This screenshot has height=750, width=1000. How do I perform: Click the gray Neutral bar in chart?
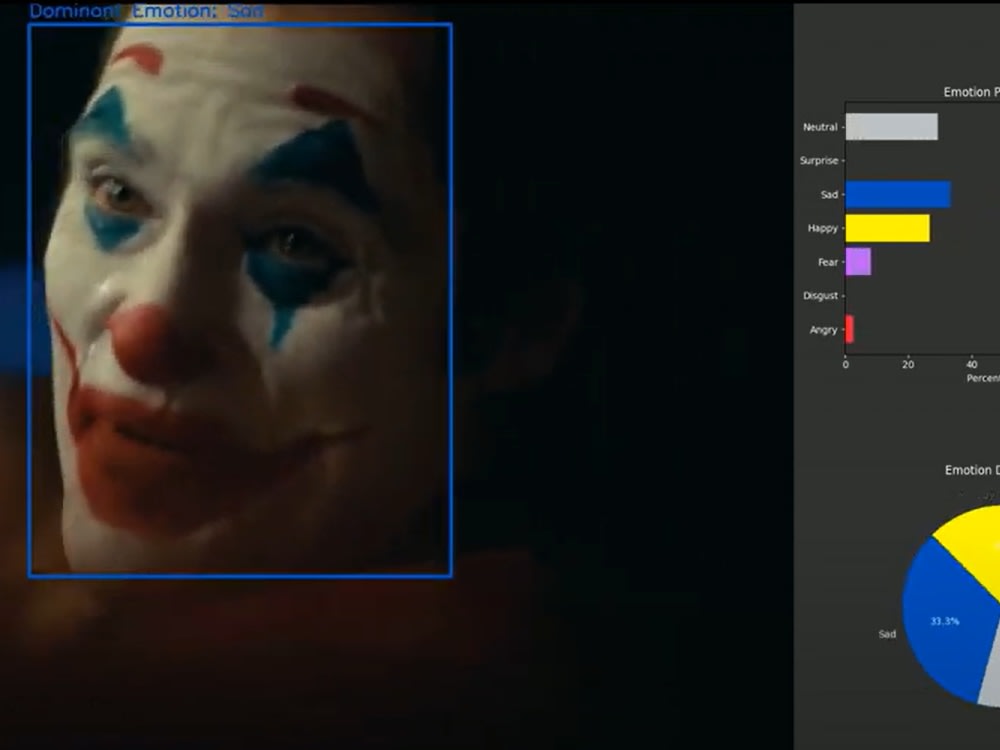[x=892, y=127]
